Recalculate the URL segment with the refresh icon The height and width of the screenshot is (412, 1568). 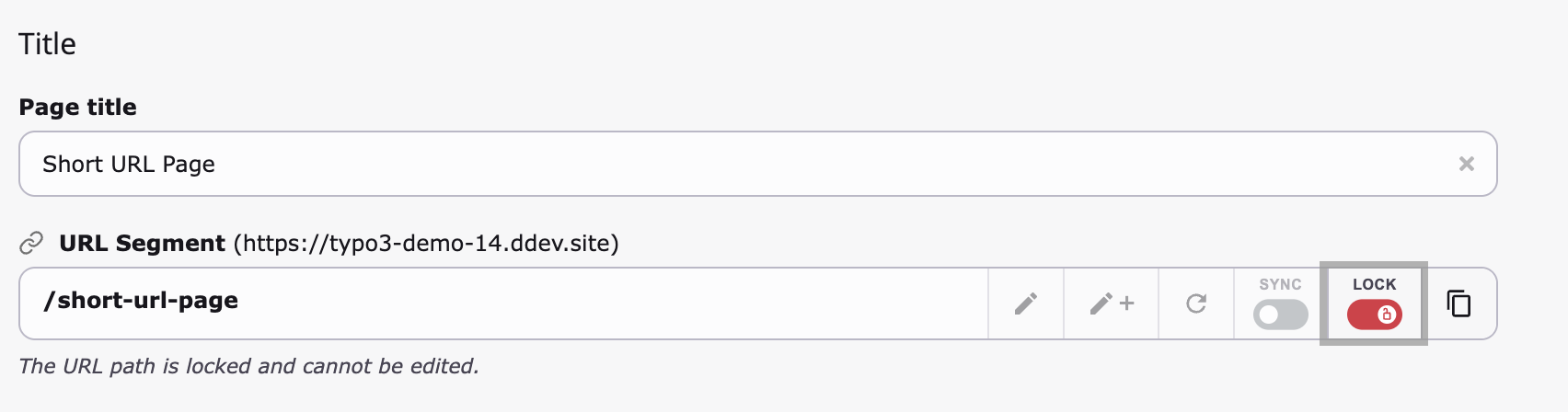(x=1196, y=303)
